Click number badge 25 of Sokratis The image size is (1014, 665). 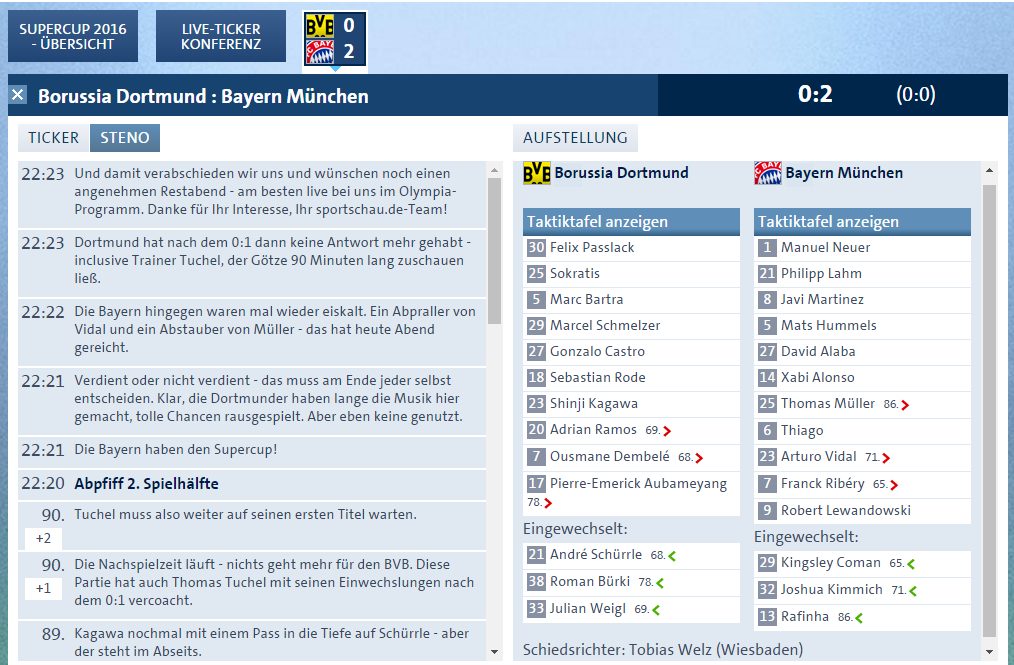point(536,273)
